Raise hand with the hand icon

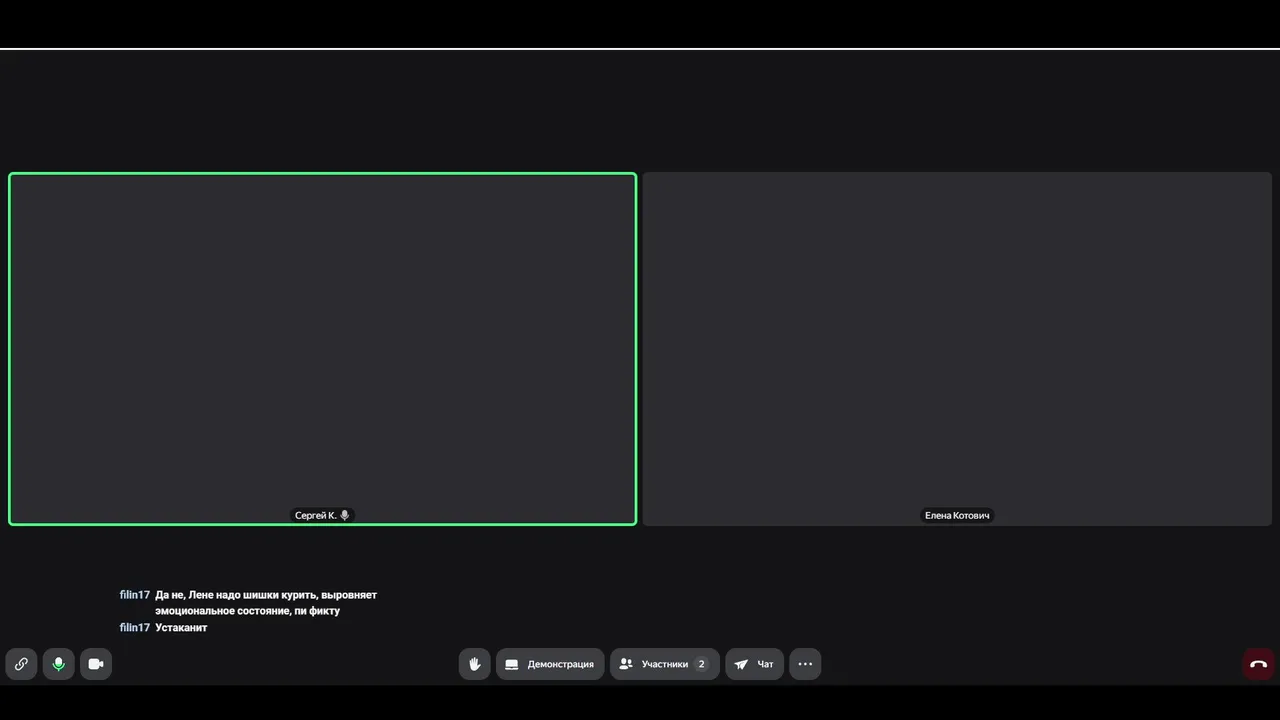point(475,664)
